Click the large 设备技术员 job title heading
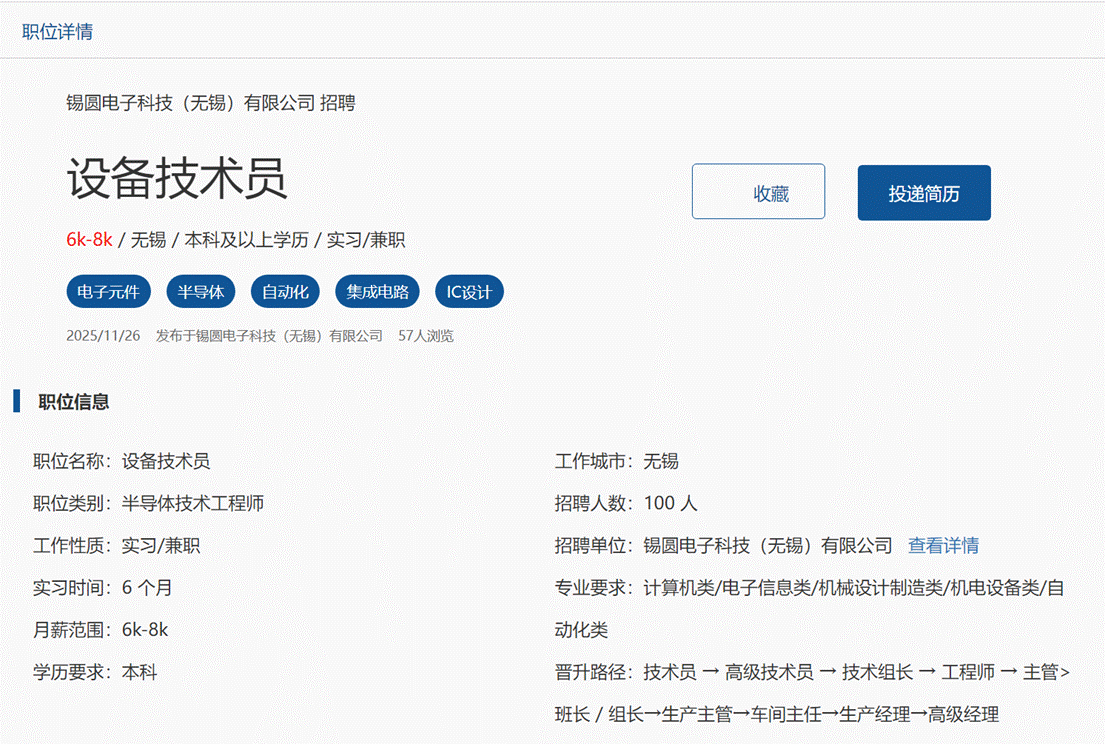1105x744 pixels. tap(177, 180)
